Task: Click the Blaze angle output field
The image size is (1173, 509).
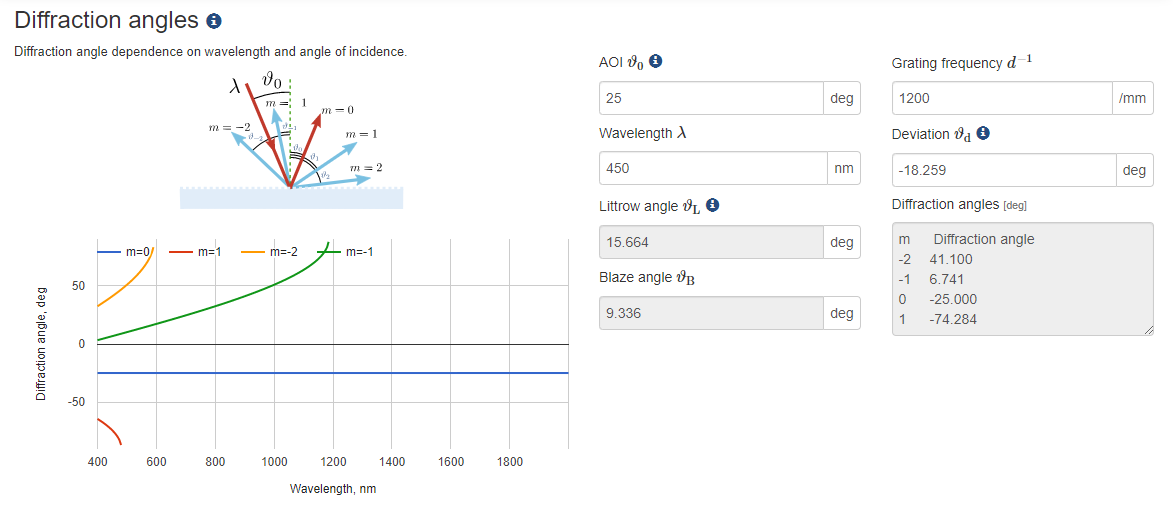Action: [x=711, y=313]
